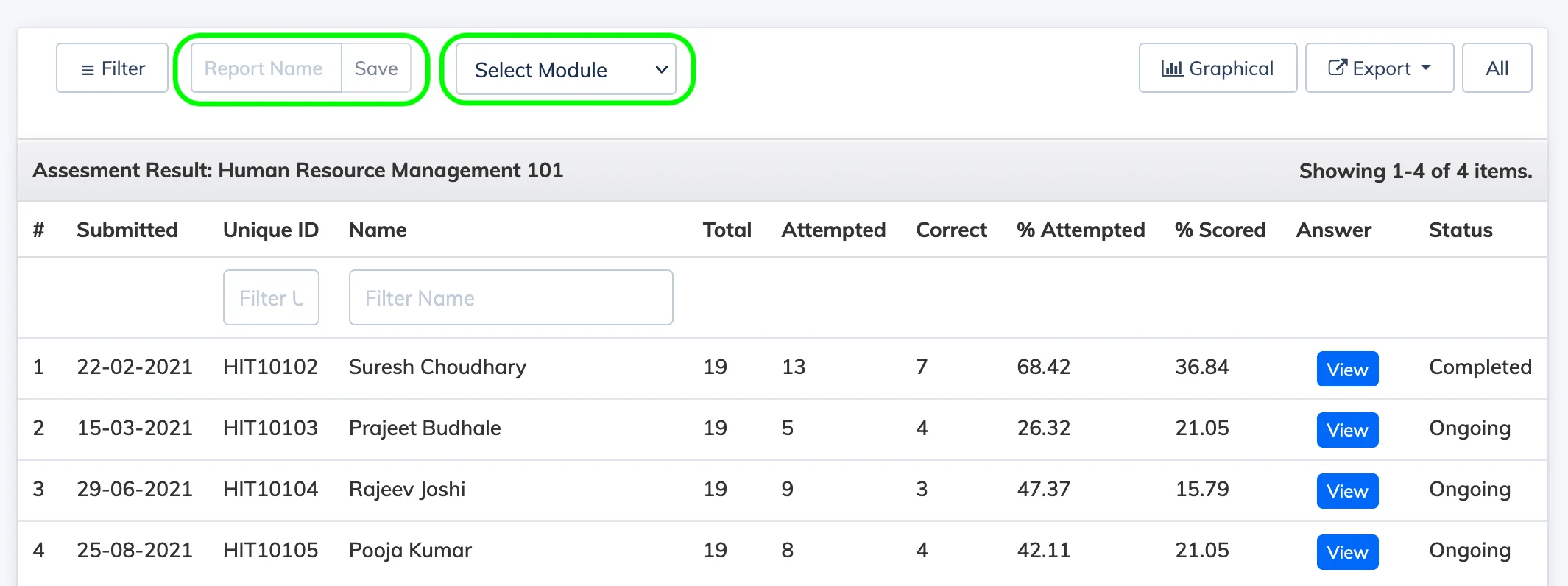Click the name Suresh Choudhary
The width and height of the screenshot is (1568, 586).
[x=437, y=367]
